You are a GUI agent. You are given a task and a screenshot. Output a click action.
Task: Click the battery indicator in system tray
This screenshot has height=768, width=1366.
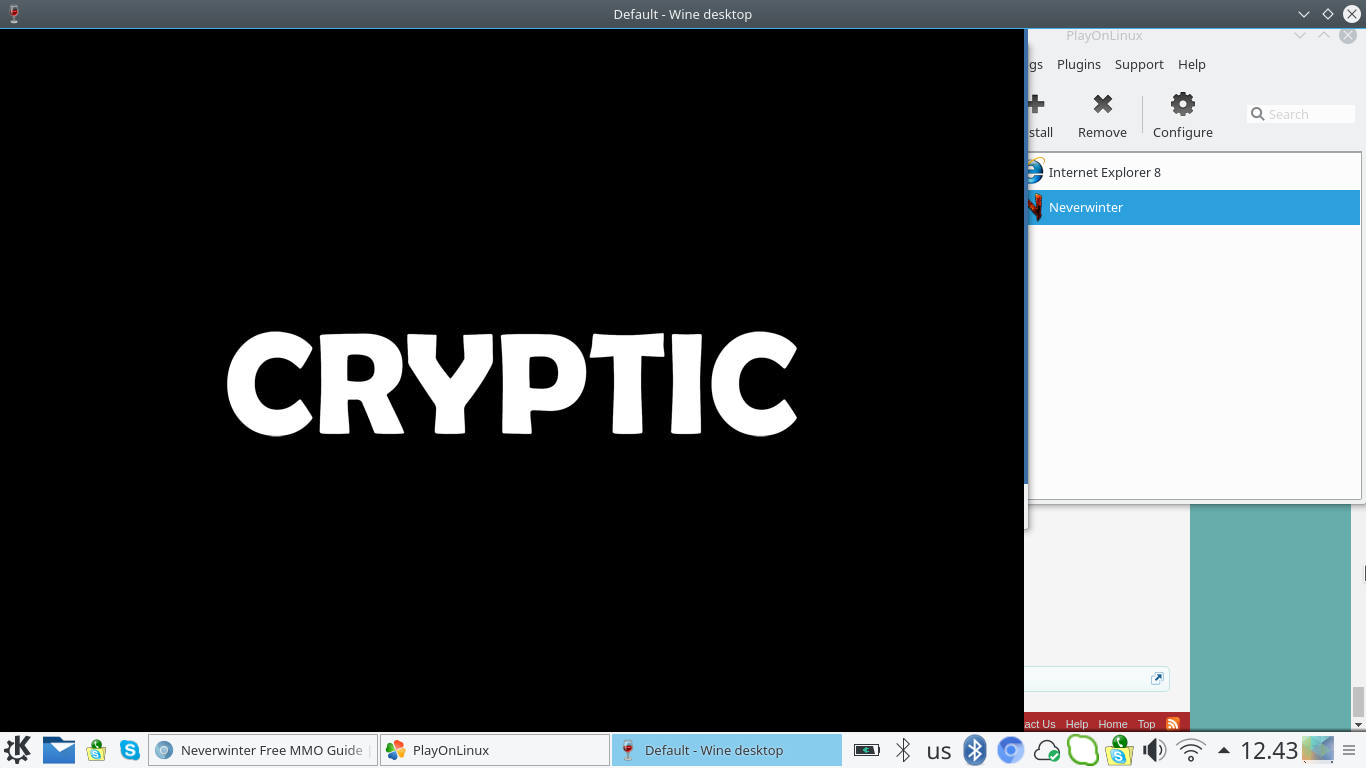coord(867,750)
